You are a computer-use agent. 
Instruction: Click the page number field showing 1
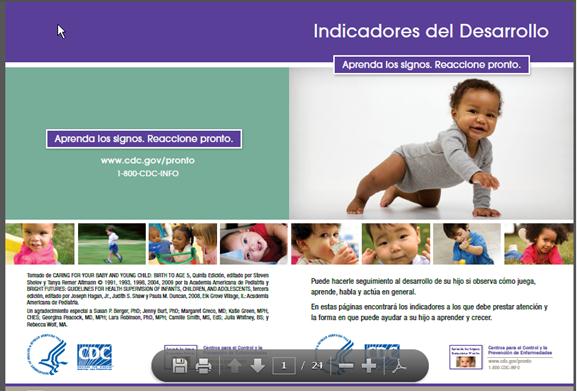[284, 365]
